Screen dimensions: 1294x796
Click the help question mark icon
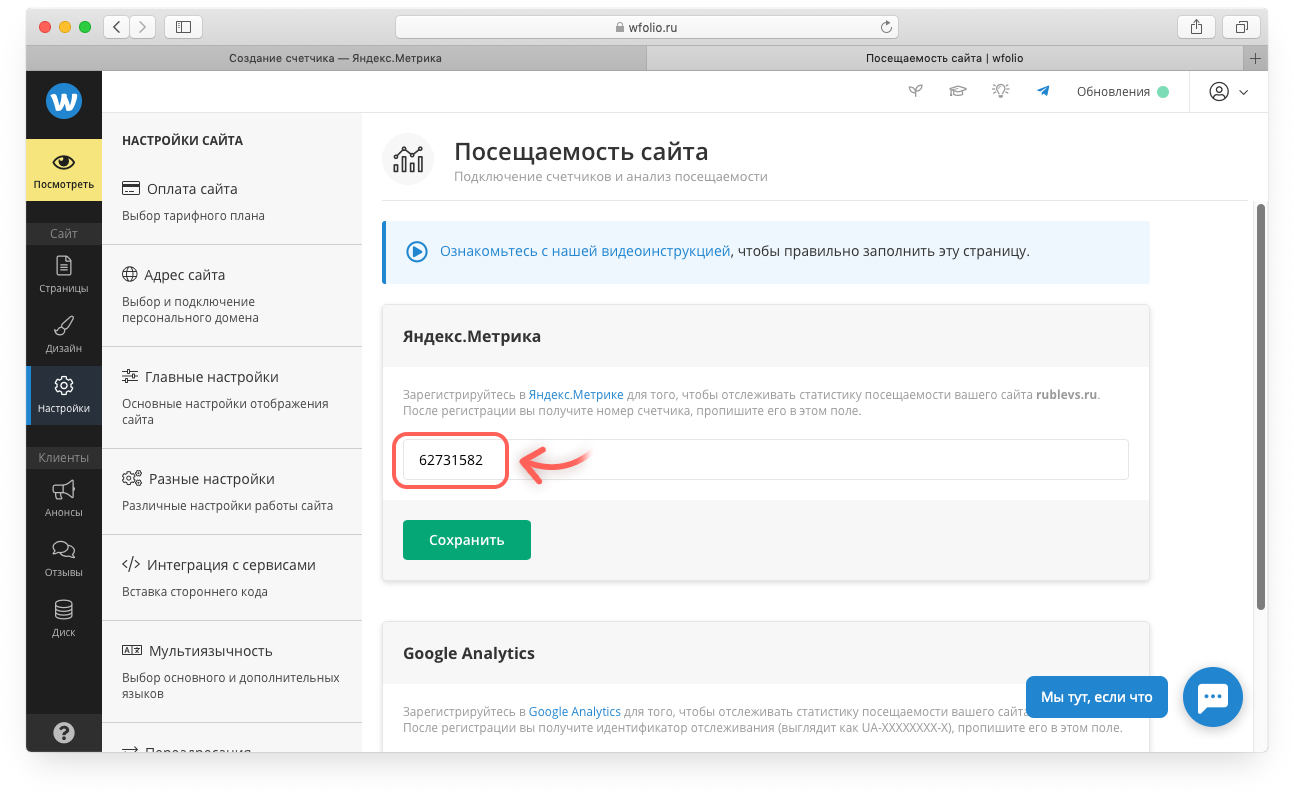coord(64,733)
